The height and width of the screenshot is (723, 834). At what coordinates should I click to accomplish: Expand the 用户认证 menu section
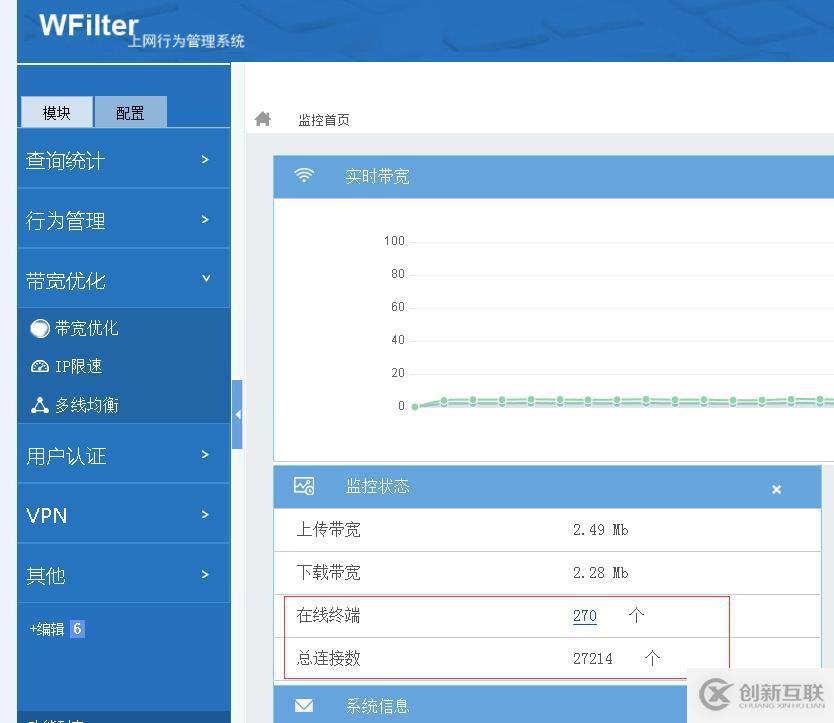122,456
